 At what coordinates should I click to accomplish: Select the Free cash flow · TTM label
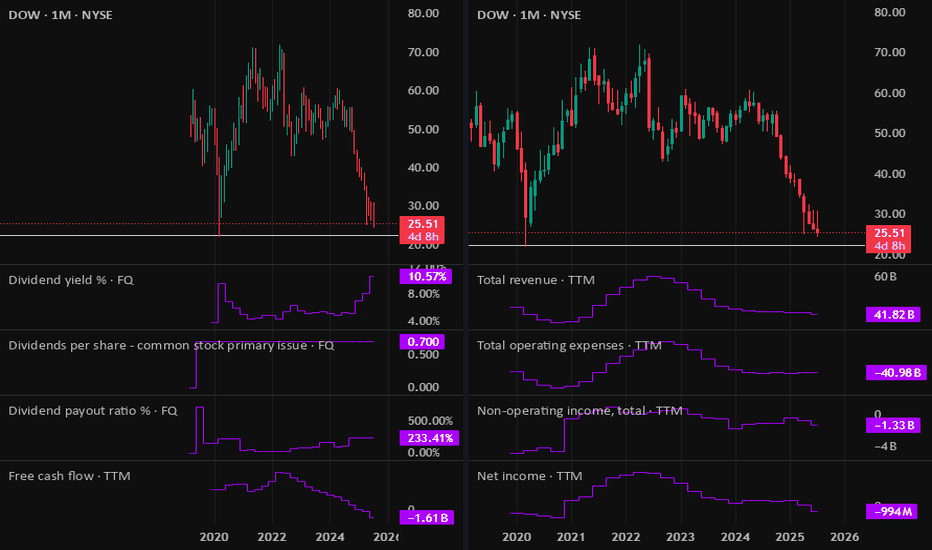69,476
